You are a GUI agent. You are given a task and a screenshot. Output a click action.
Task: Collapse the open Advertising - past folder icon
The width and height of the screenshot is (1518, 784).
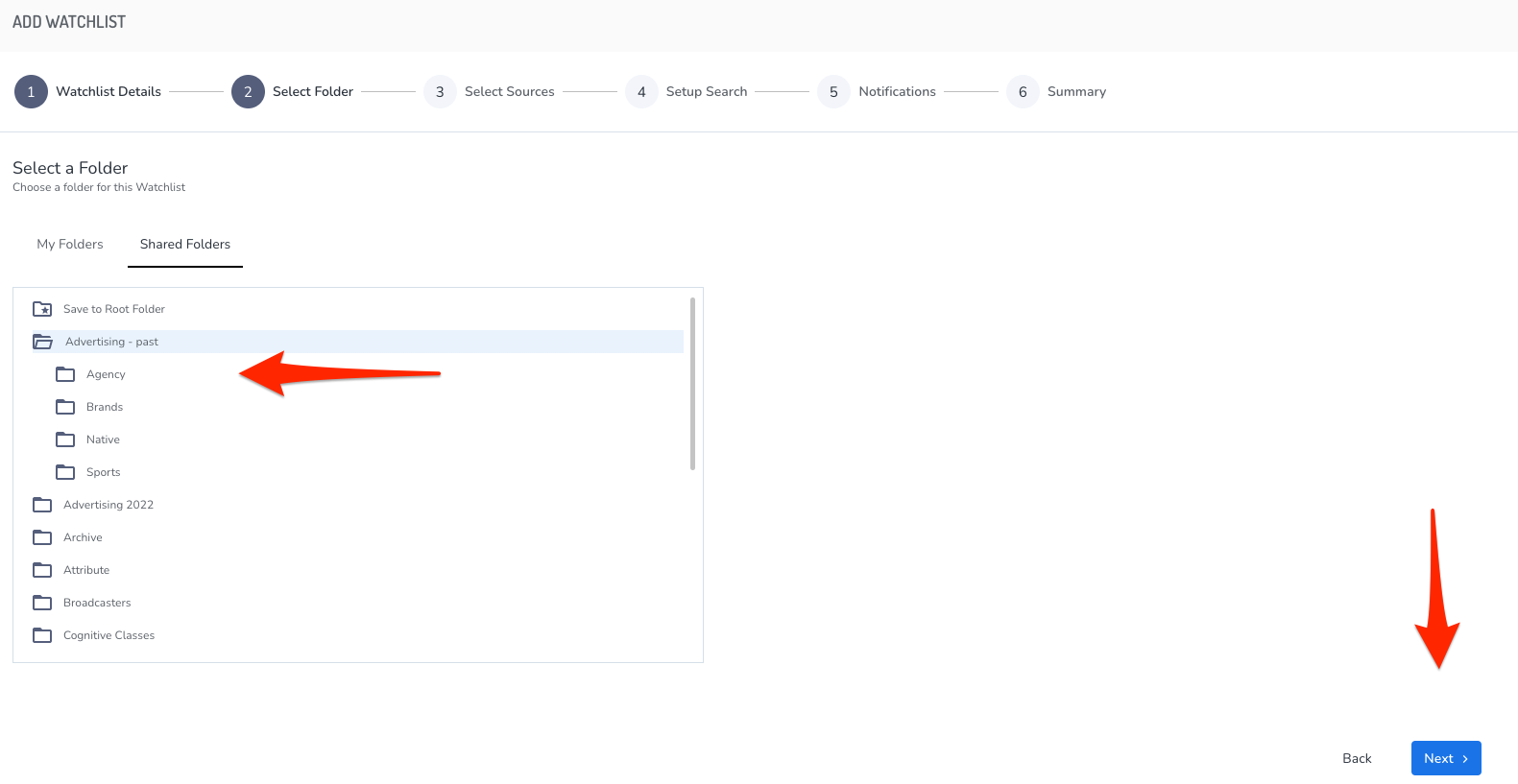point(42,342)
